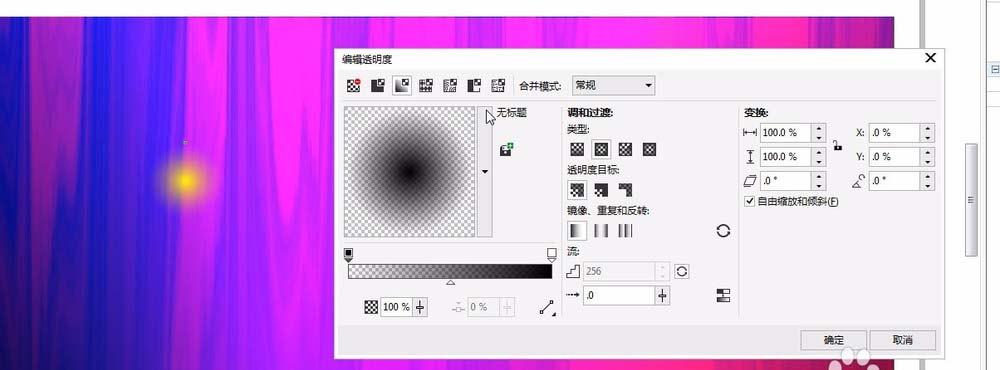This screenshot has width=1000, height=370.
Task: Select the white end node on gradient bar
Action: (552, 255)
